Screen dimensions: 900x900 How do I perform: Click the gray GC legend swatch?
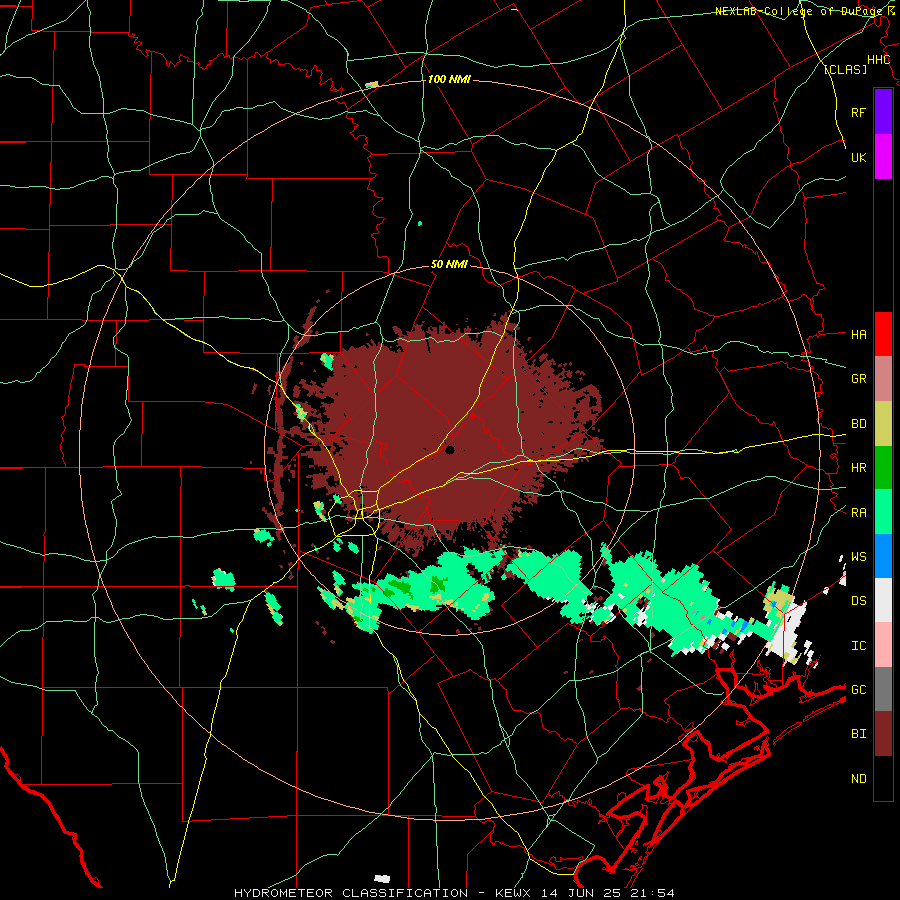coord(883,689)
